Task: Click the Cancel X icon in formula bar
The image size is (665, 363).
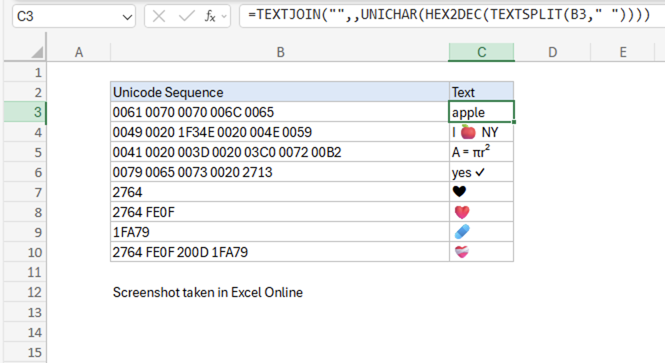Action: (x=159, y=17)
